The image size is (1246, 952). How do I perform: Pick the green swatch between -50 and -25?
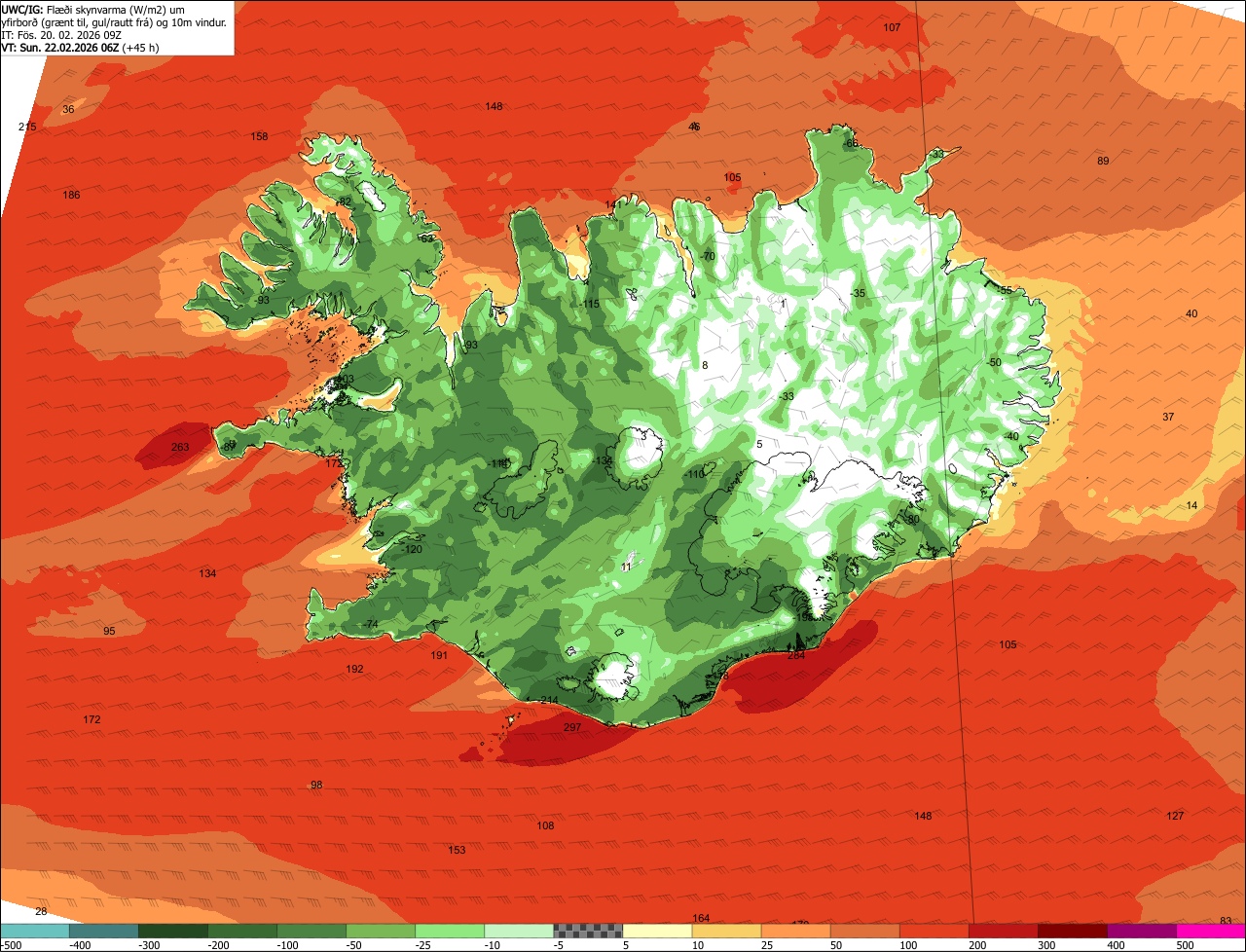click(x=381, y=931)
